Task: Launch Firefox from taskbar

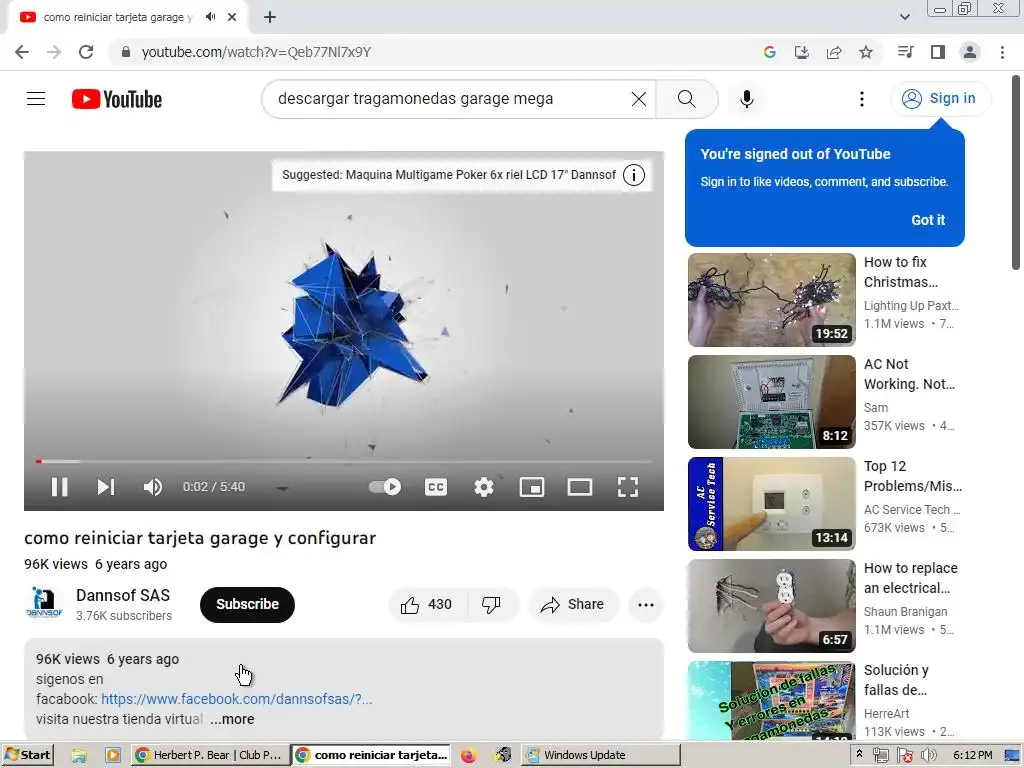Action: click(468, 756)
